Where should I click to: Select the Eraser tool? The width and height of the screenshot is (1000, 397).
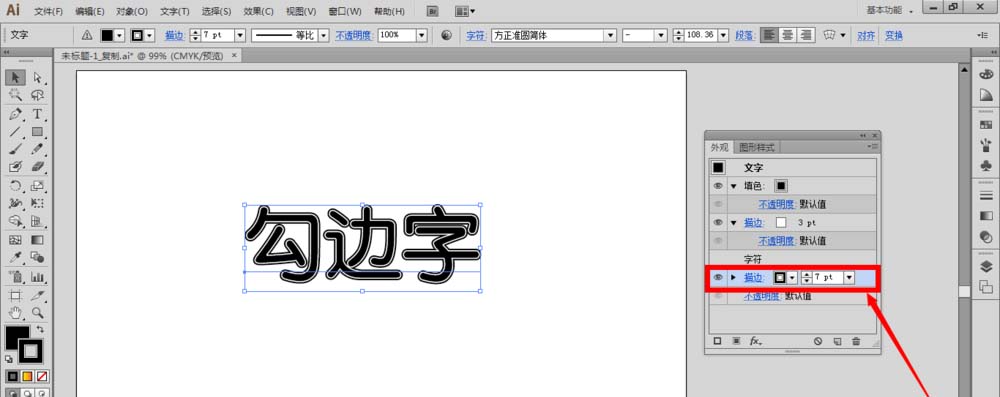click(38, 167)
